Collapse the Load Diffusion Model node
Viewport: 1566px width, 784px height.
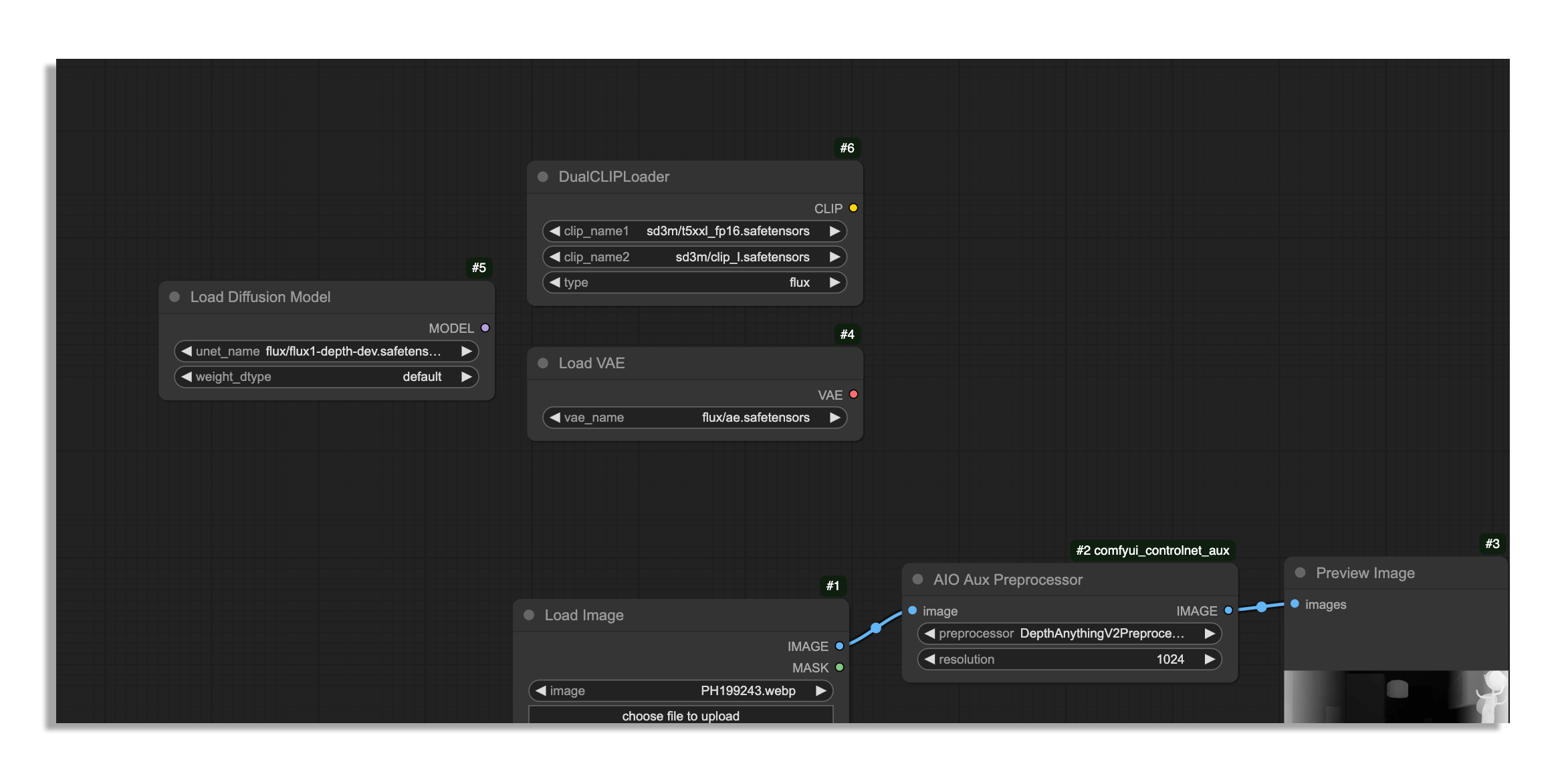[175, 297]
